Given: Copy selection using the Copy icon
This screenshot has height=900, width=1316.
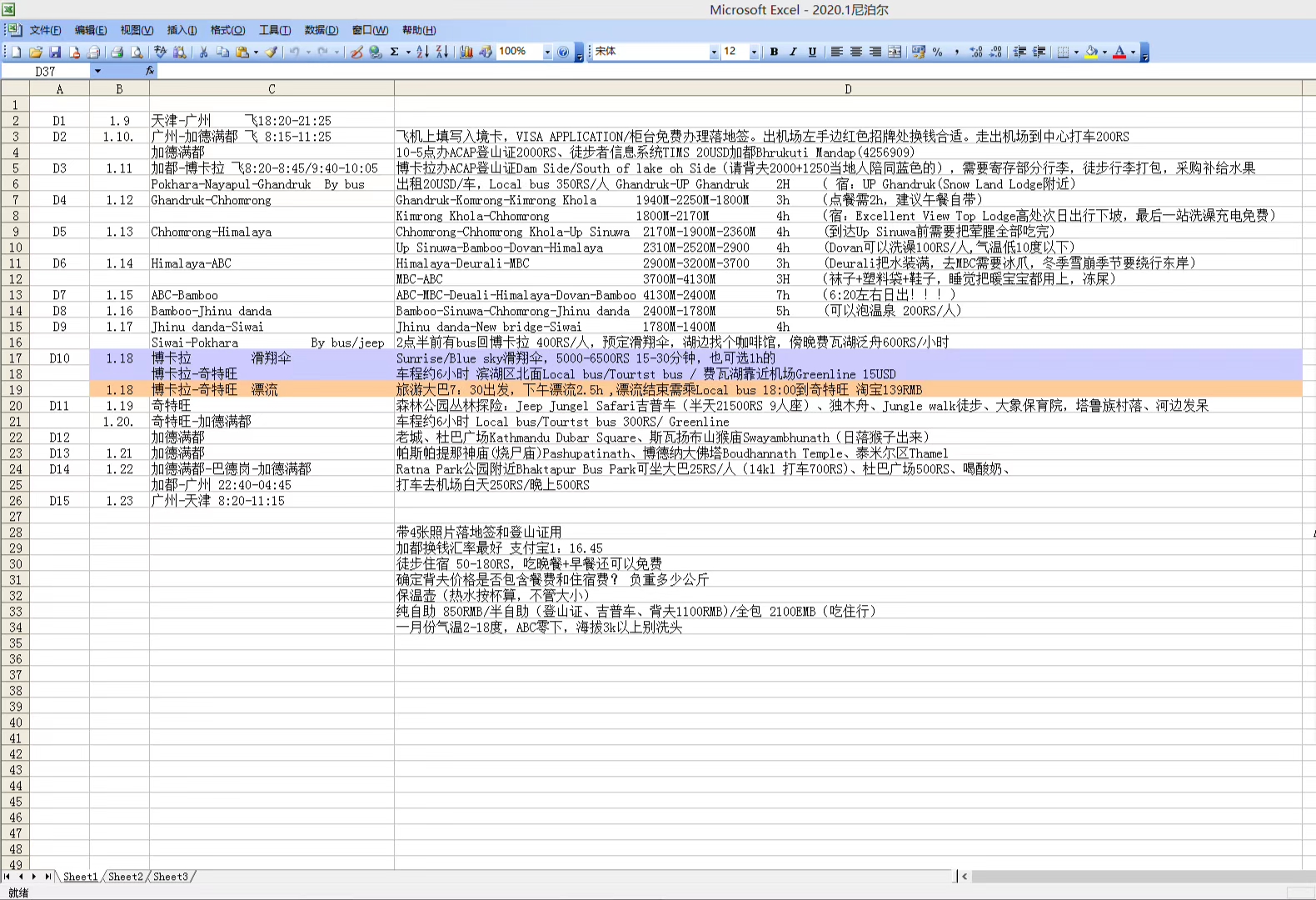Looking at the screenshot, I should (222, 52).
